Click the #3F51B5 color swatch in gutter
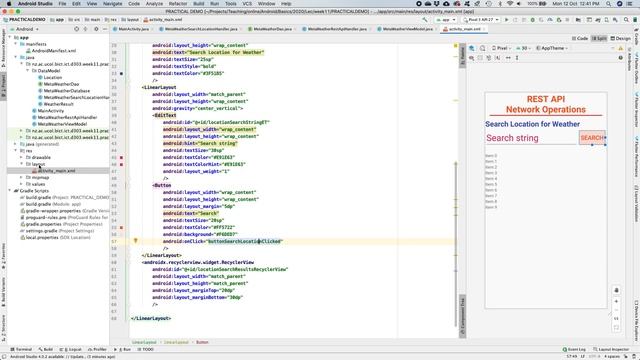640x360 pixels. [x=121, y=73]
